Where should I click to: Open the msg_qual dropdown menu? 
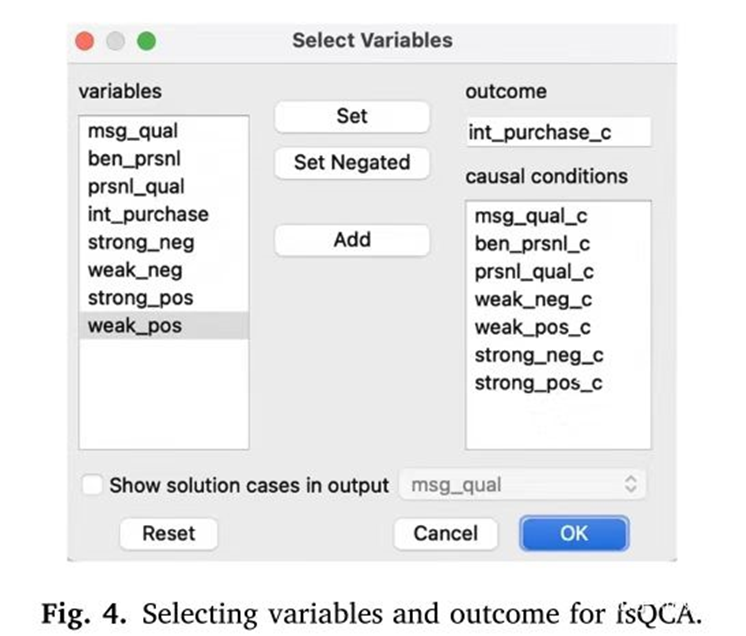[522, 486]
